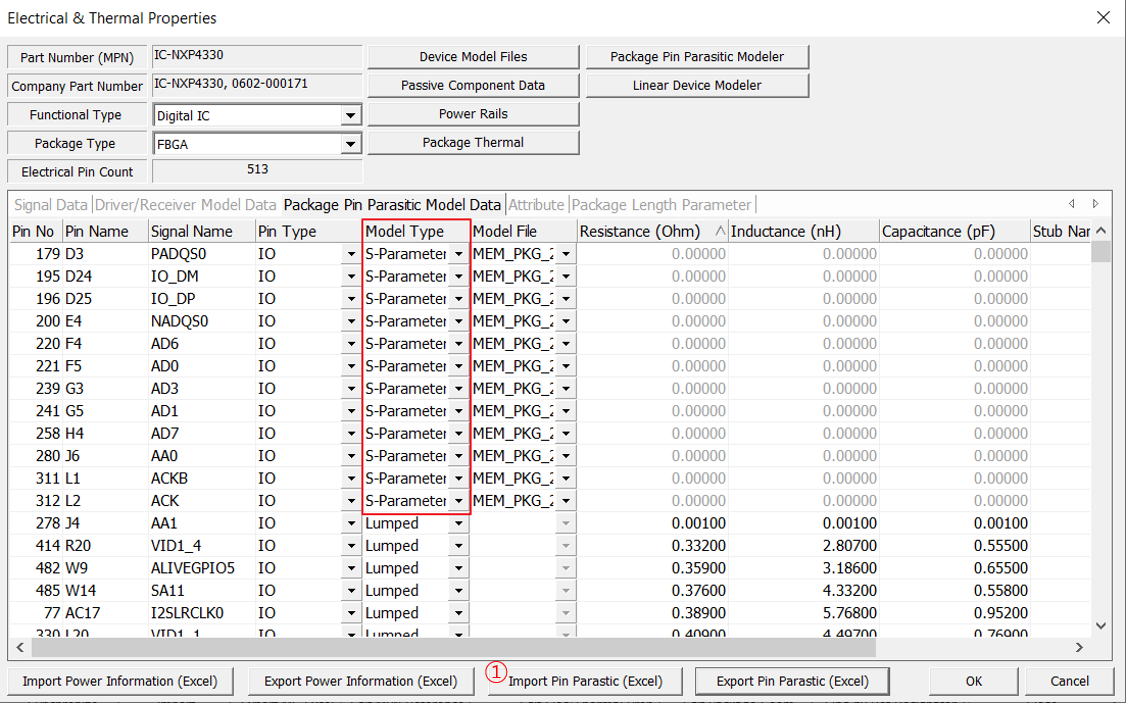1130x704 pixels.
Task: Click the Device Model Files button
Action: pyautogui.click(x=472, y=56)
